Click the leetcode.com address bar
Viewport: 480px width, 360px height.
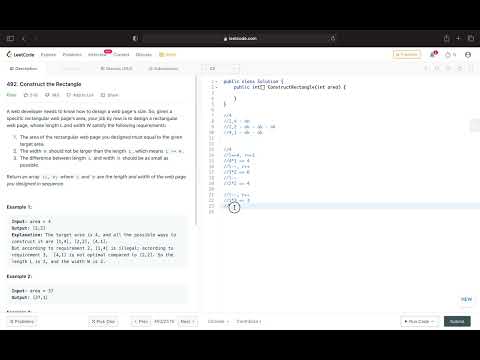coord(240,38)
